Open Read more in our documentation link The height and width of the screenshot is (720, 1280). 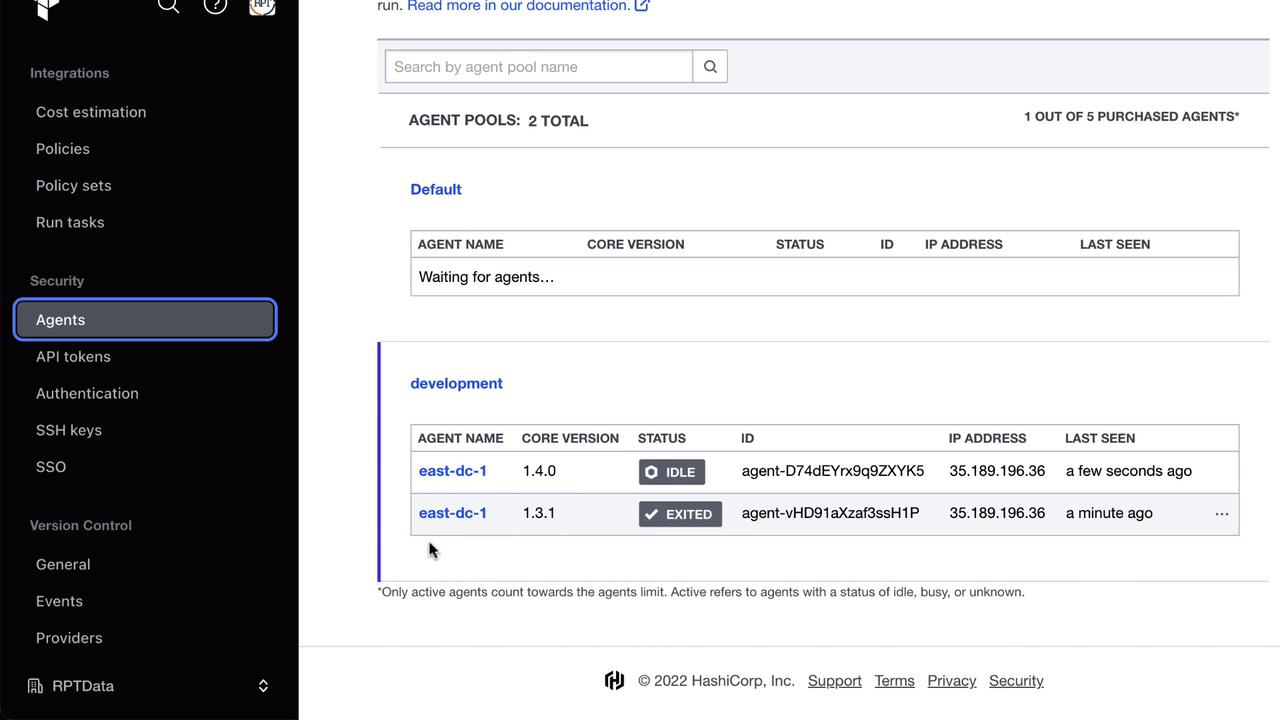528,6
